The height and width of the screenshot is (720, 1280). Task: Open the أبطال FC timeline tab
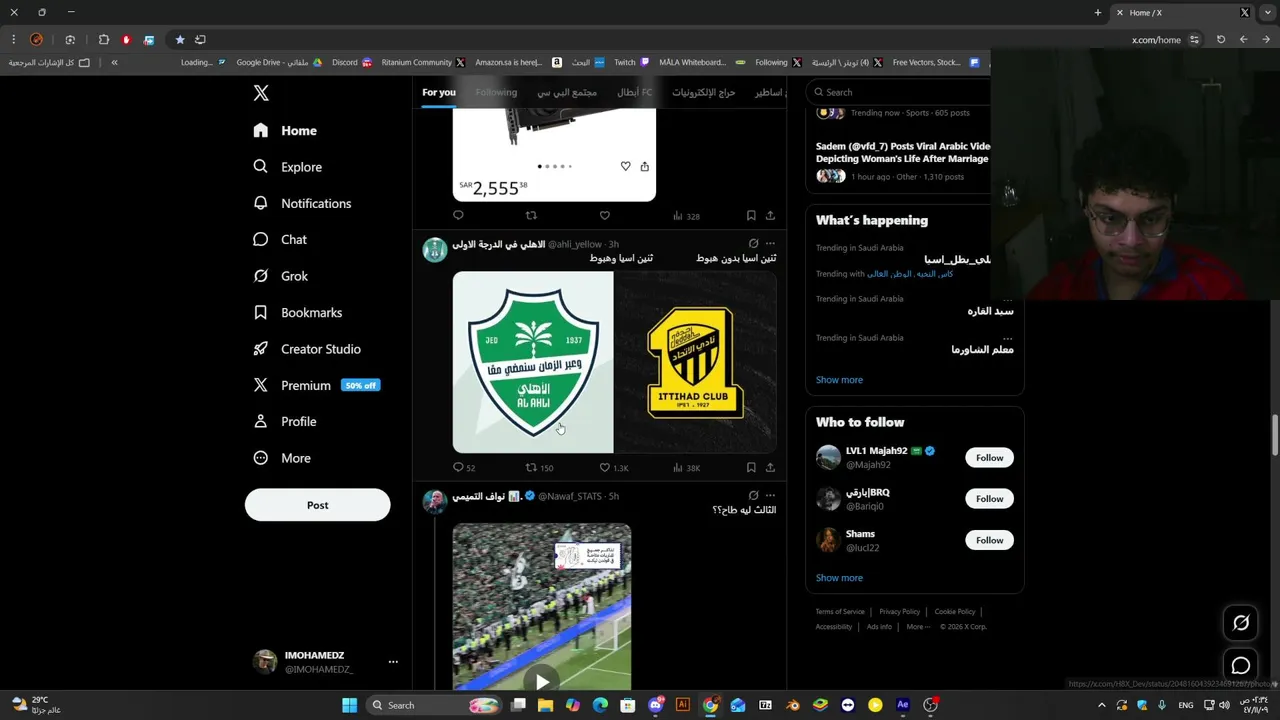[634, 92]
